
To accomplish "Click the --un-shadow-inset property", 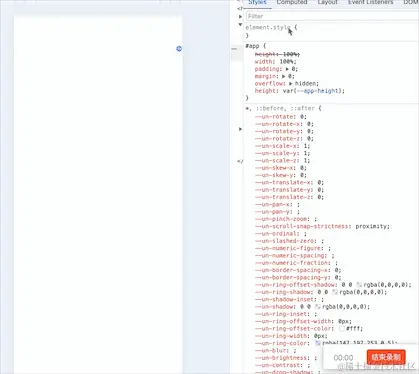I will click(x=286, y=299).
